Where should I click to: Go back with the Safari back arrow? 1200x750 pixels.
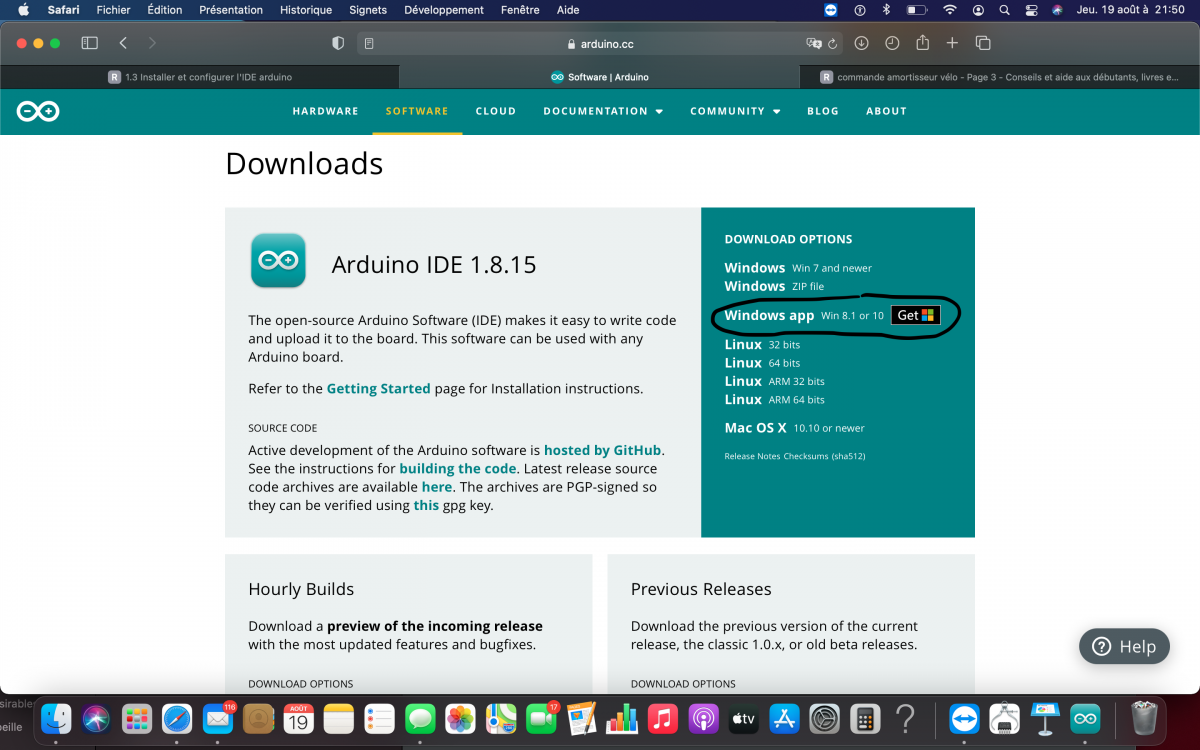[x=123, y=43]
